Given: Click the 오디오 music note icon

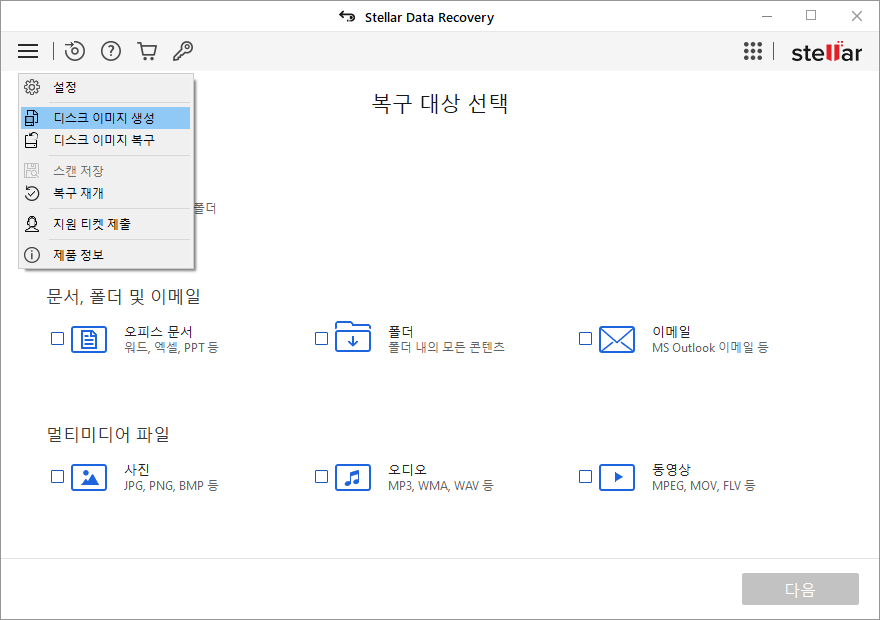Looking at the screenshot, I should pyautogui.click(x=353, y=477).
